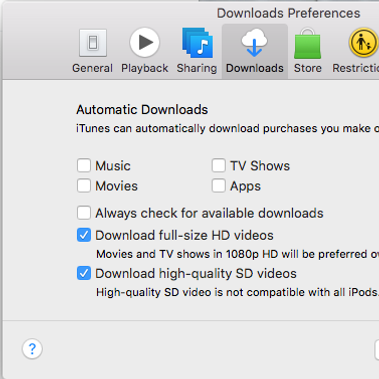Viewport: 379px width, 379px height.
Task: Click the Automatic Downloads heading
Action: tap(142, 110)
